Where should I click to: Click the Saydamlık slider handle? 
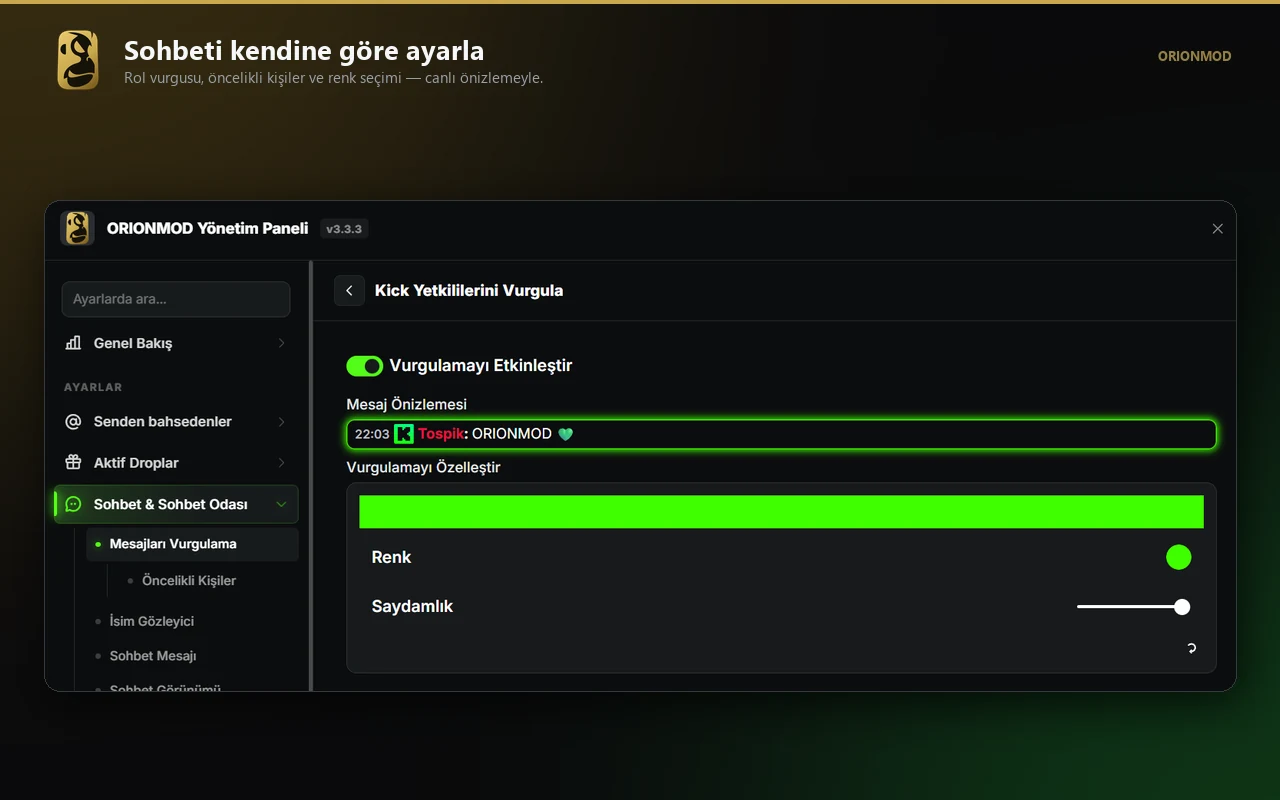click(x=1182, y=607)
